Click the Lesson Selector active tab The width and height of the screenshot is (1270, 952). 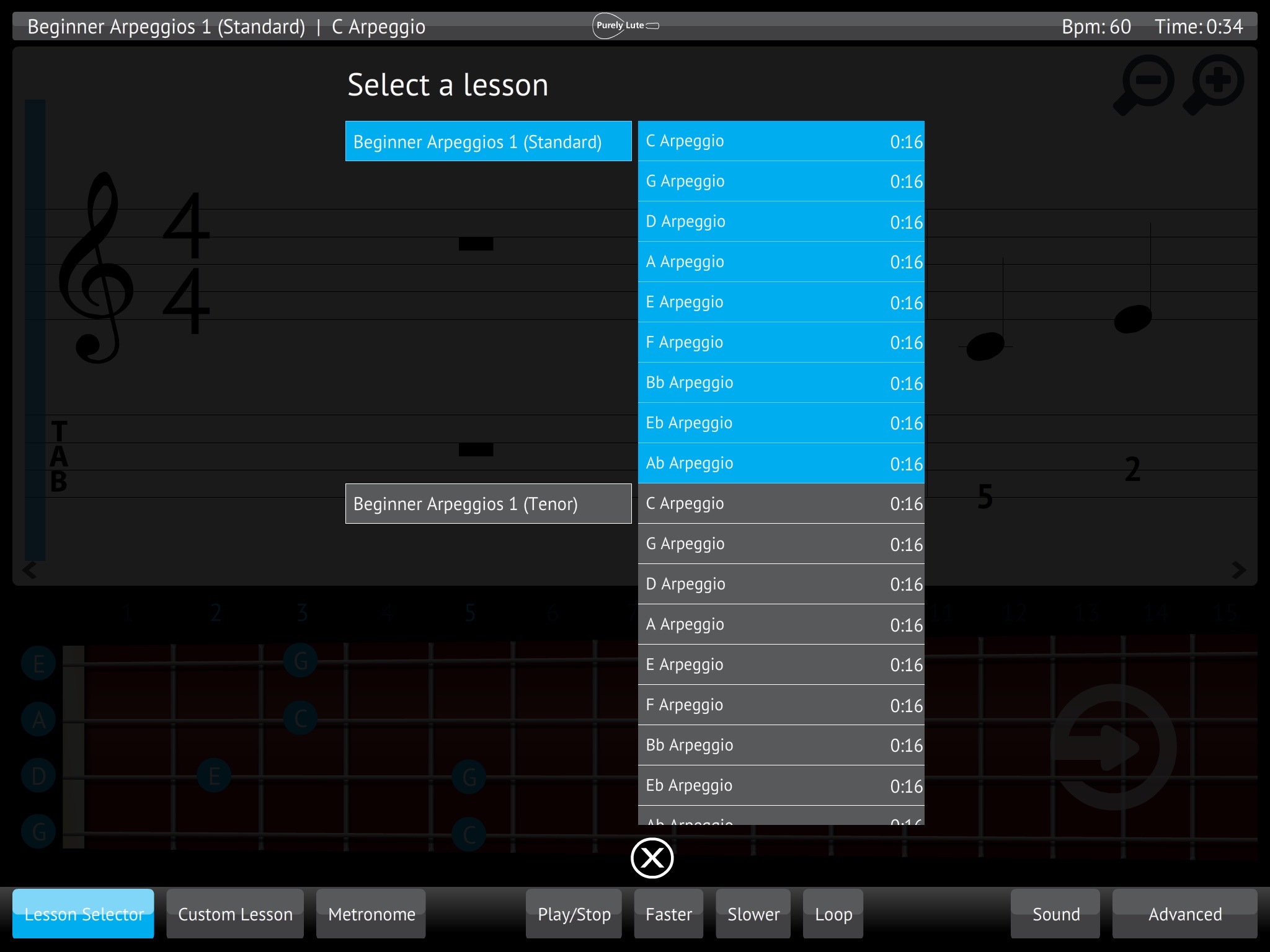[82, 913]
